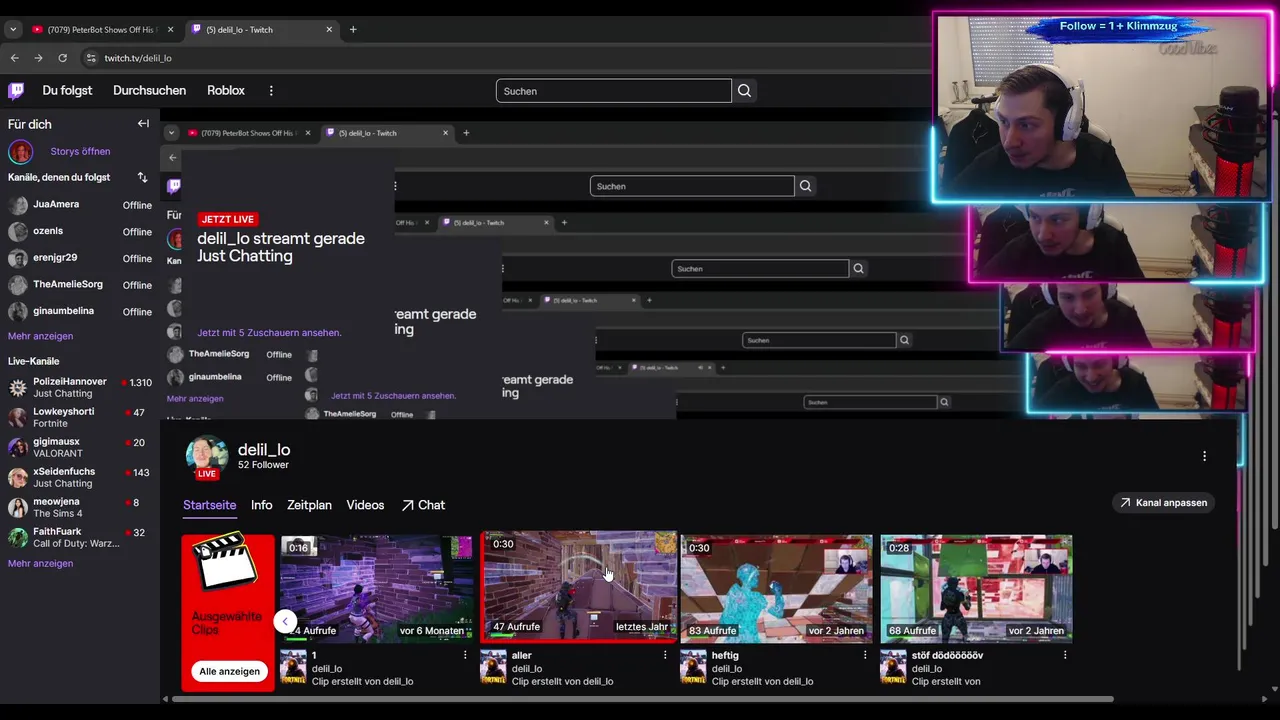Open the clip thumbnail titled "1"

click(x=378, y=588)
